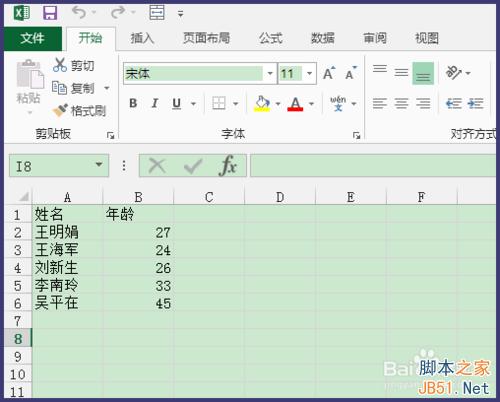Click the form icon in Quick Access Toolbar
500x402 pixels.
pyautogui.click(x=156, y=13)
